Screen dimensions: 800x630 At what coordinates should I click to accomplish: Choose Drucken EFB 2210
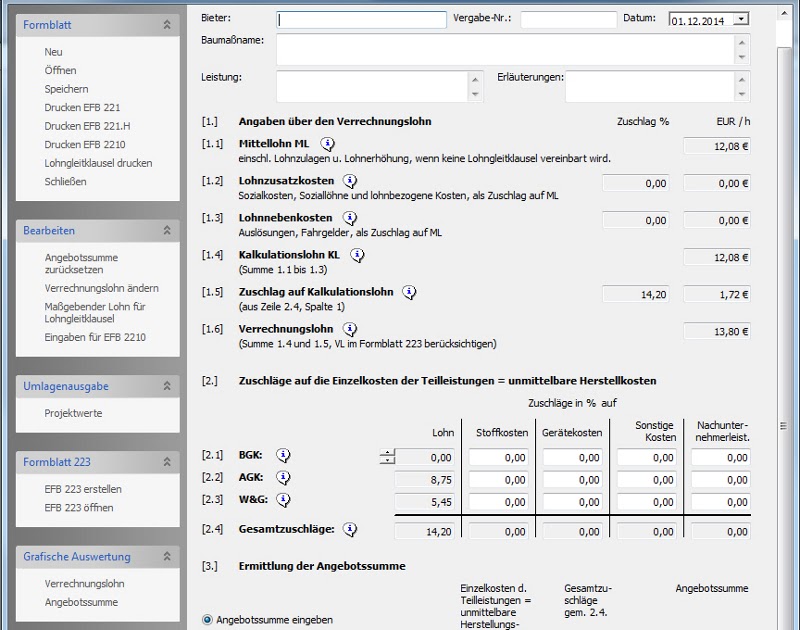click(x=85, y=145)
